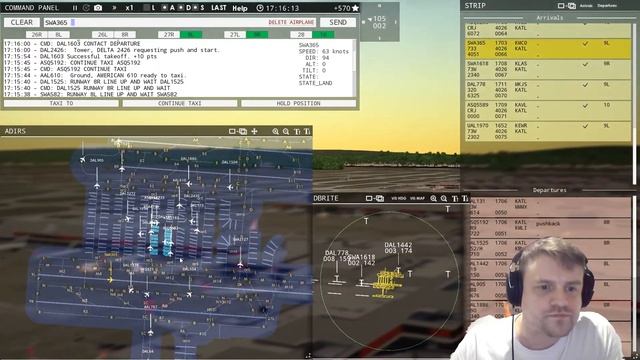The width and height of the screenshot is (640, 360).
Task: Increase ADIRS label text size
Action: coord(297,131)
